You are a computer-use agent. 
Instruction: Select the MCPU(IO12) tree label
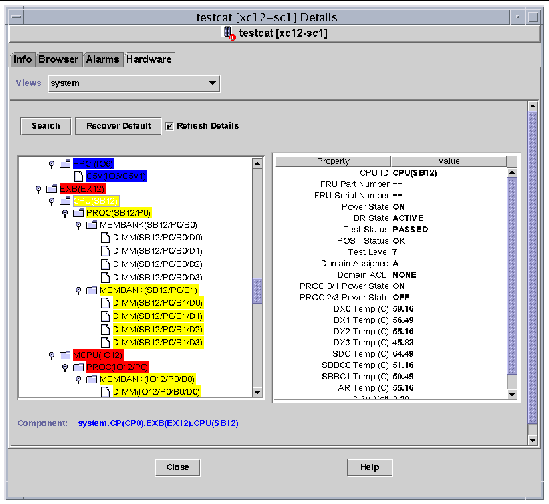98,355
